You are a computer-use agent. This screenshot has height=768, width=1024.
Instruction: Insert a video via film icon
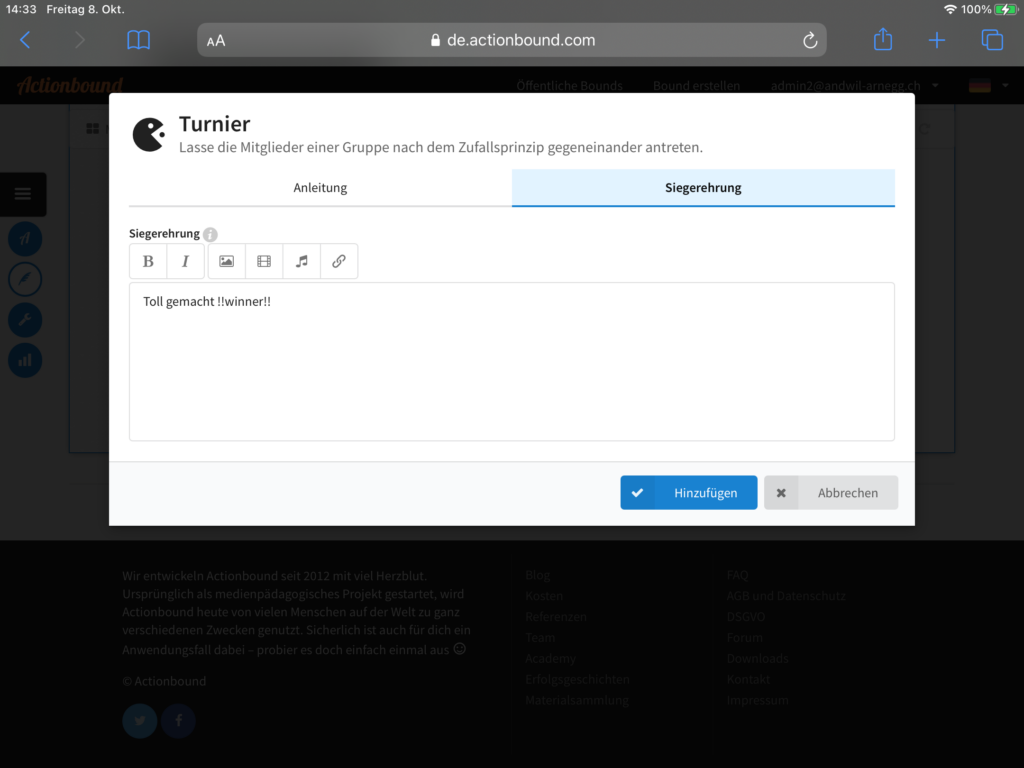click(x=264, y=261)
